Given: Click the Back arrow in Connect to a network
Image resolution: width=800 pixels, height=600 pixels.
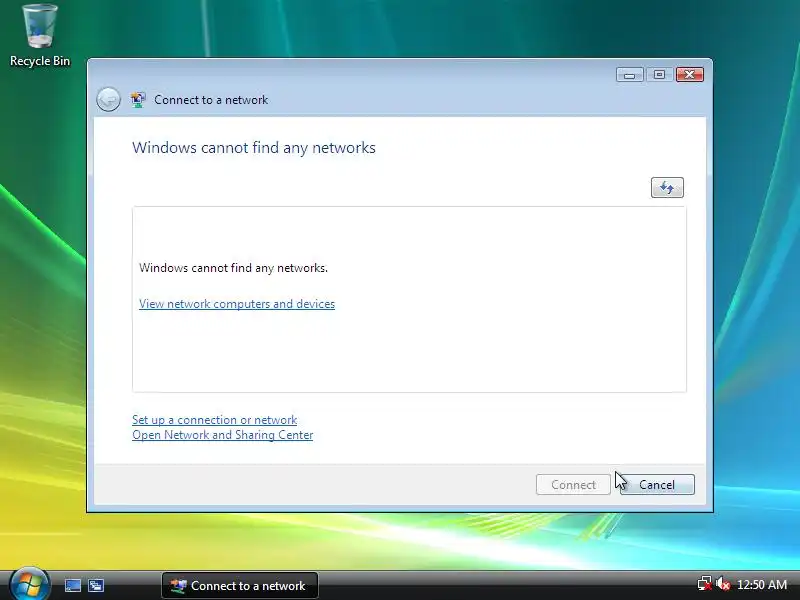Looking at the screenshot, I should 108,99.
